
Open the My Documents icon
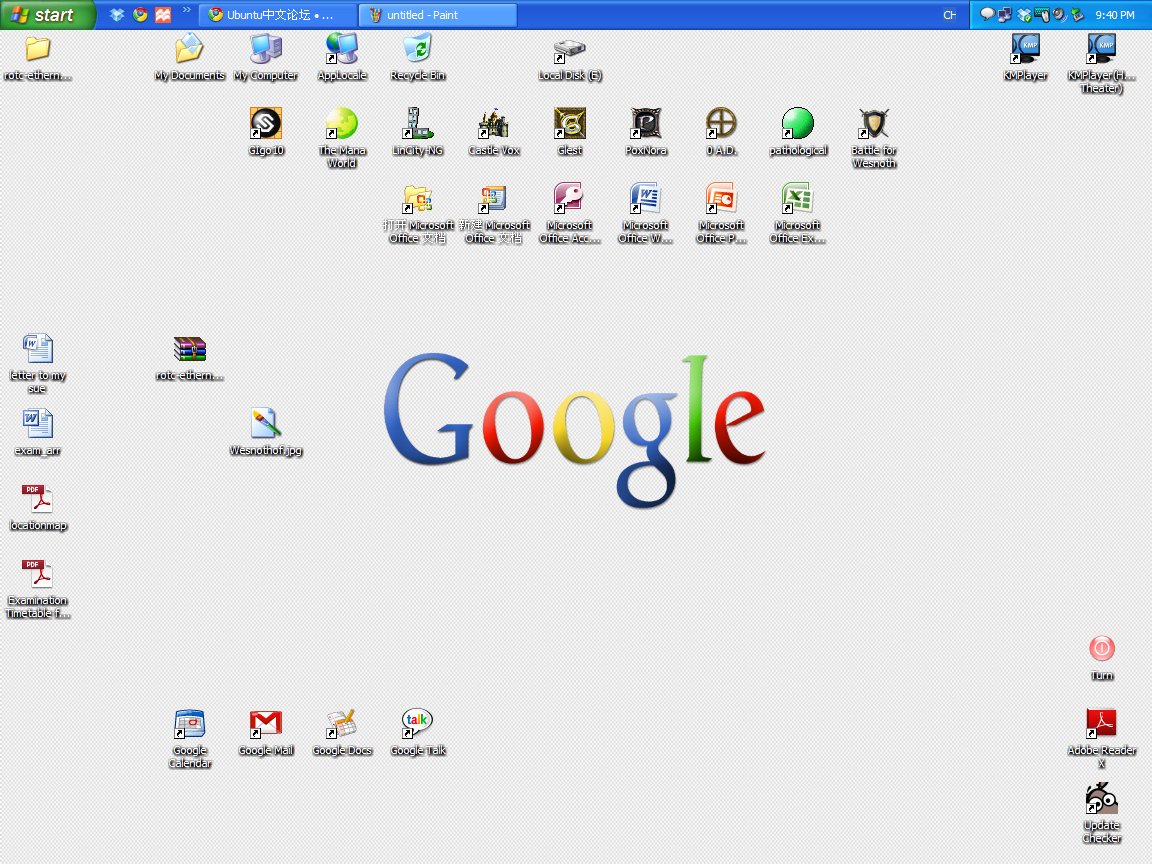tap(189, 50)
